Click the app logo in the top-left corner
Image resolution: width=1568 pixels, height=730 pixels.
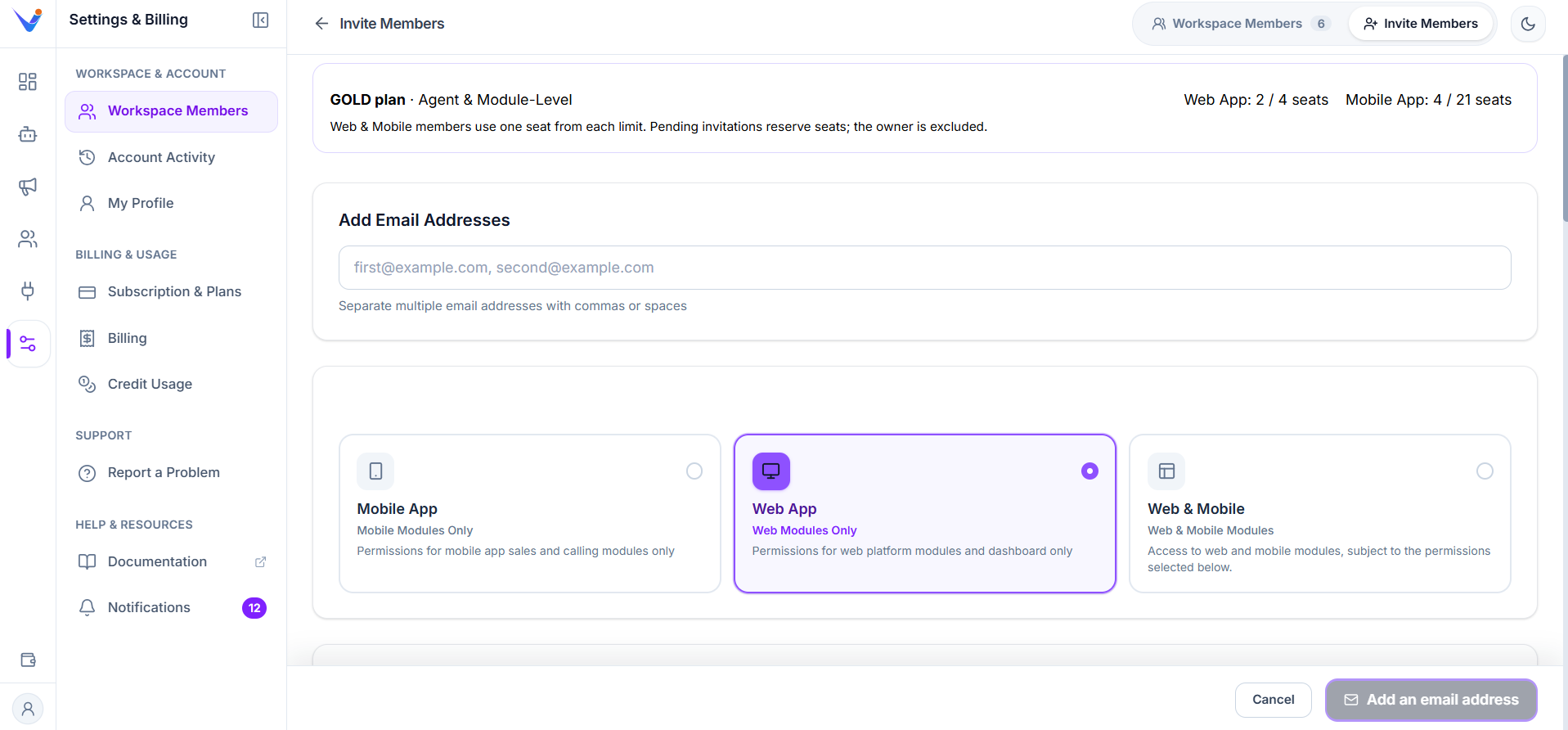[x=28, y=20]
